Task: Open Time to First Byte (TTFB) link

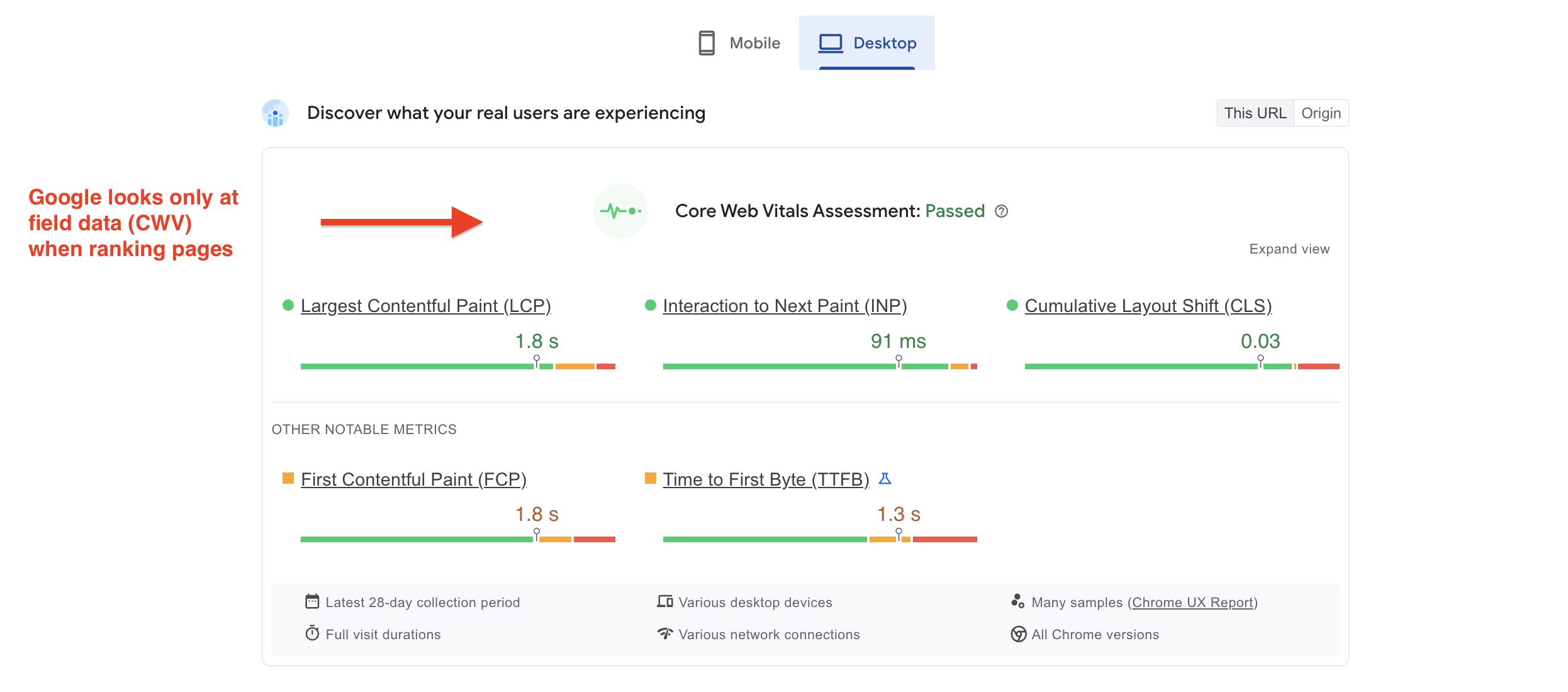Action: [x=766, y=479]
